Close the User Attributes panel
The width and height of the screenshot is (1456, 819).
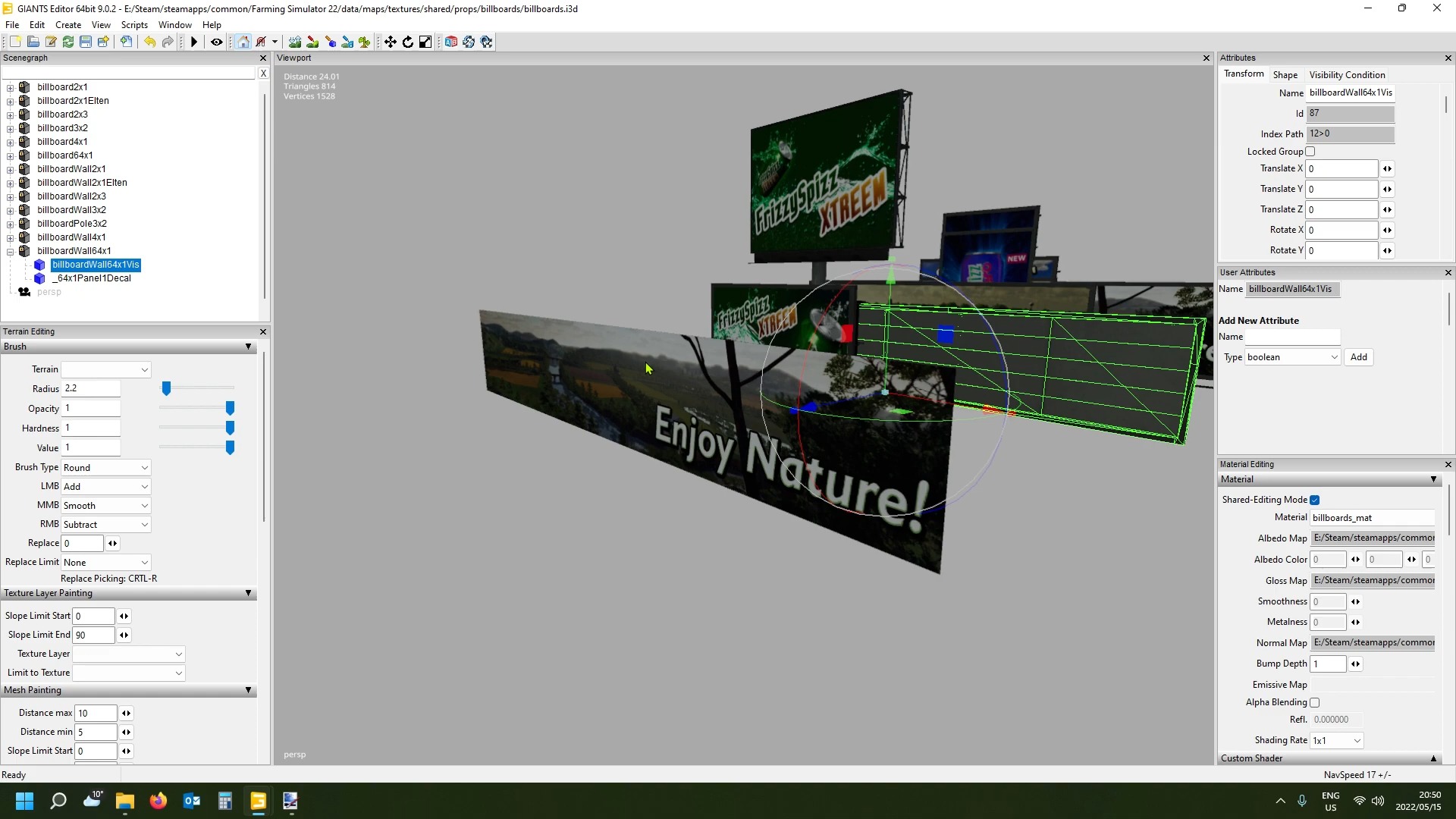1448,272
